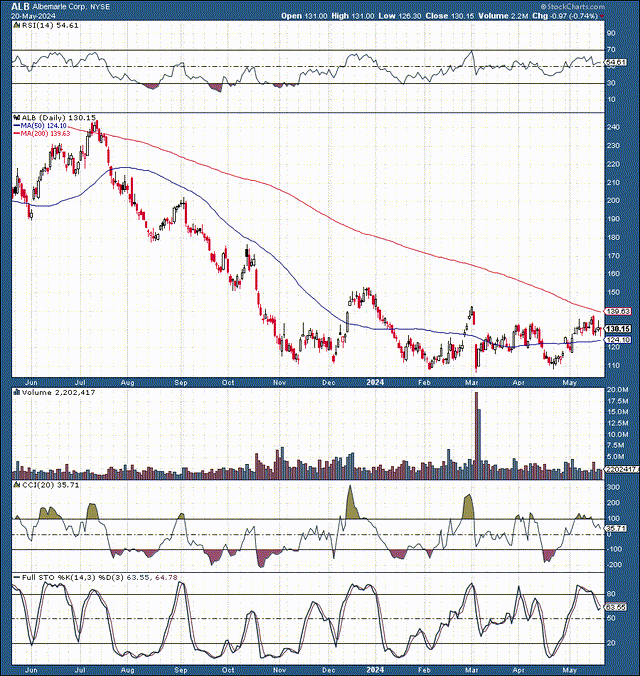This screenshot has height=676, width=640.
Task: Click the -200 level on the CCI axis
Action: click(614, 565)
